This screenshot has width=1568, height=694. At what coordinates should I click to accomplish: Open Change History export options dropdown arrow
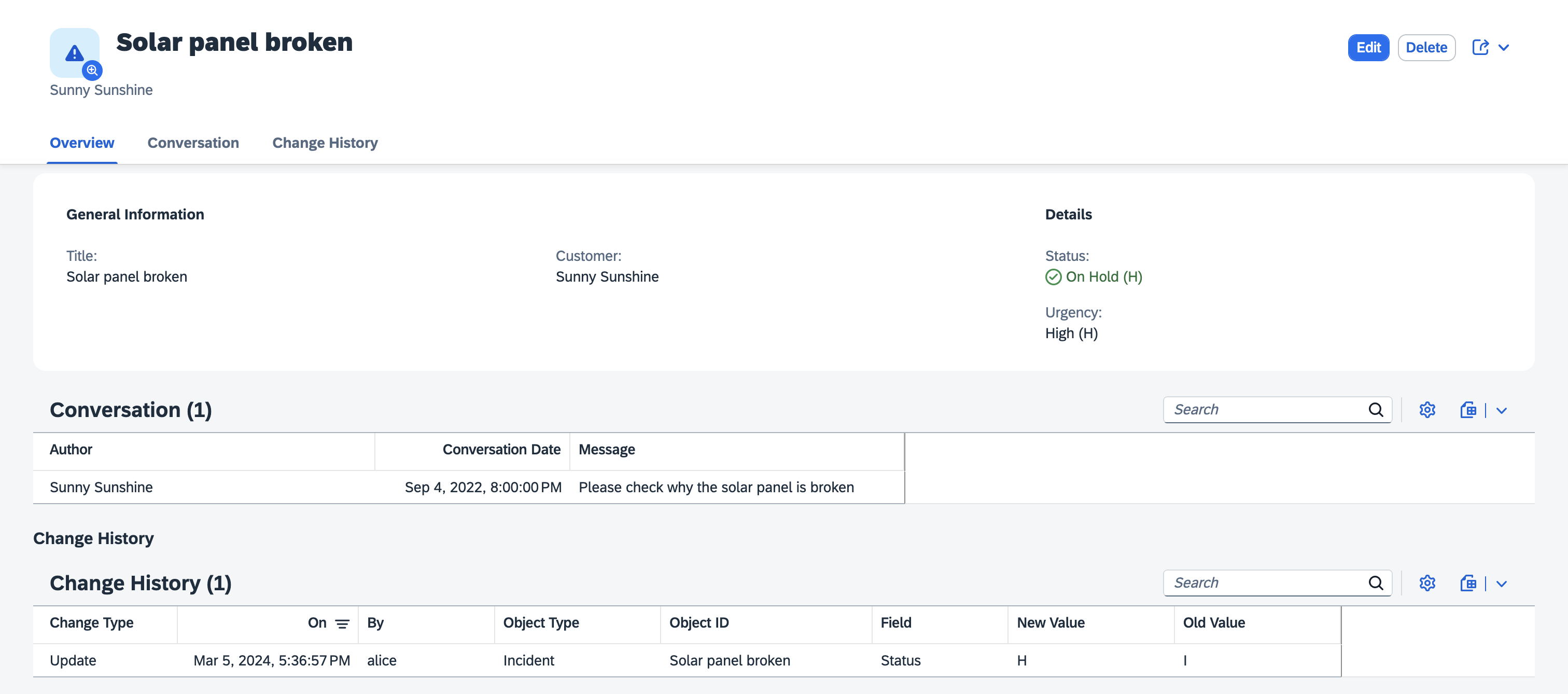pyautogui.click(x=1502, y=584)
